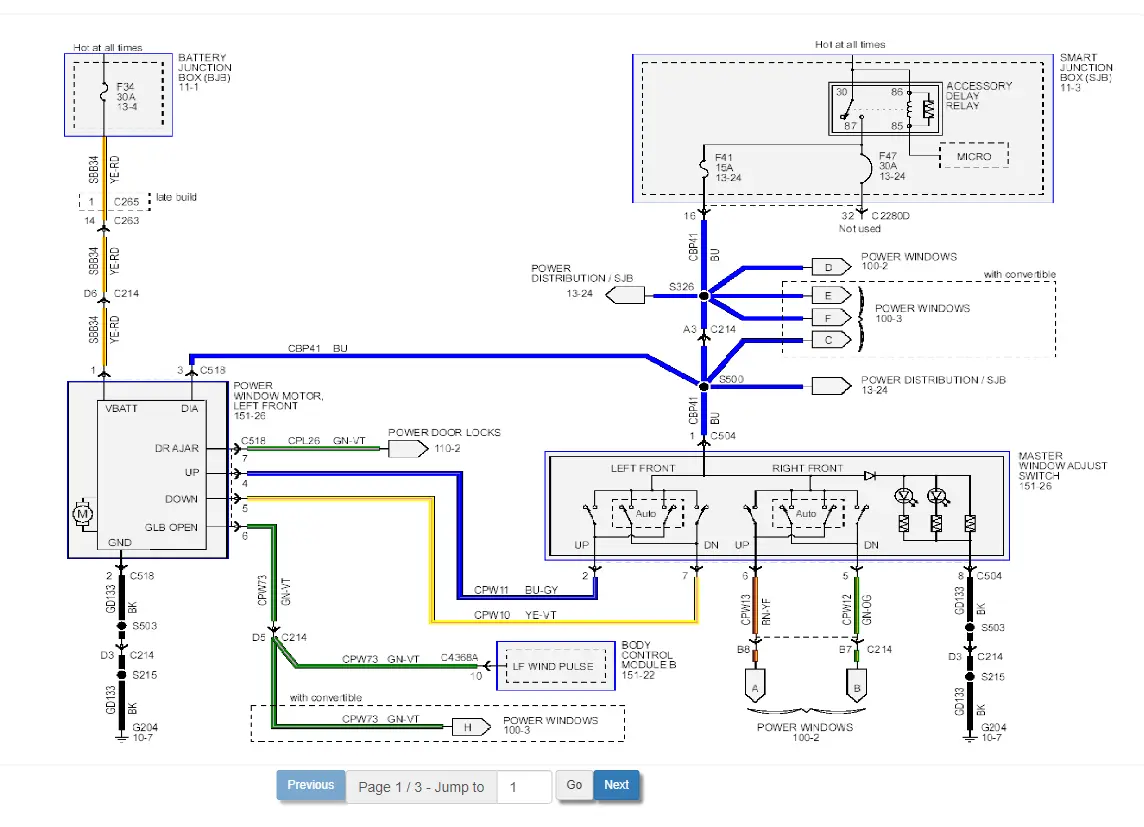Click the 'VBATT' pin label
The image size is (1144, 827).
121,408
